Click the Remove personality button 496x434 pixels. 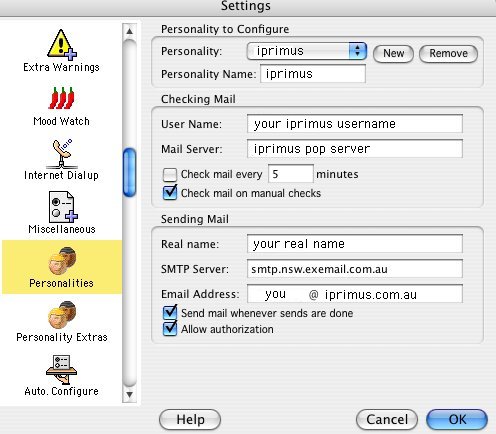pyautogui.click(x=448, y=53)
